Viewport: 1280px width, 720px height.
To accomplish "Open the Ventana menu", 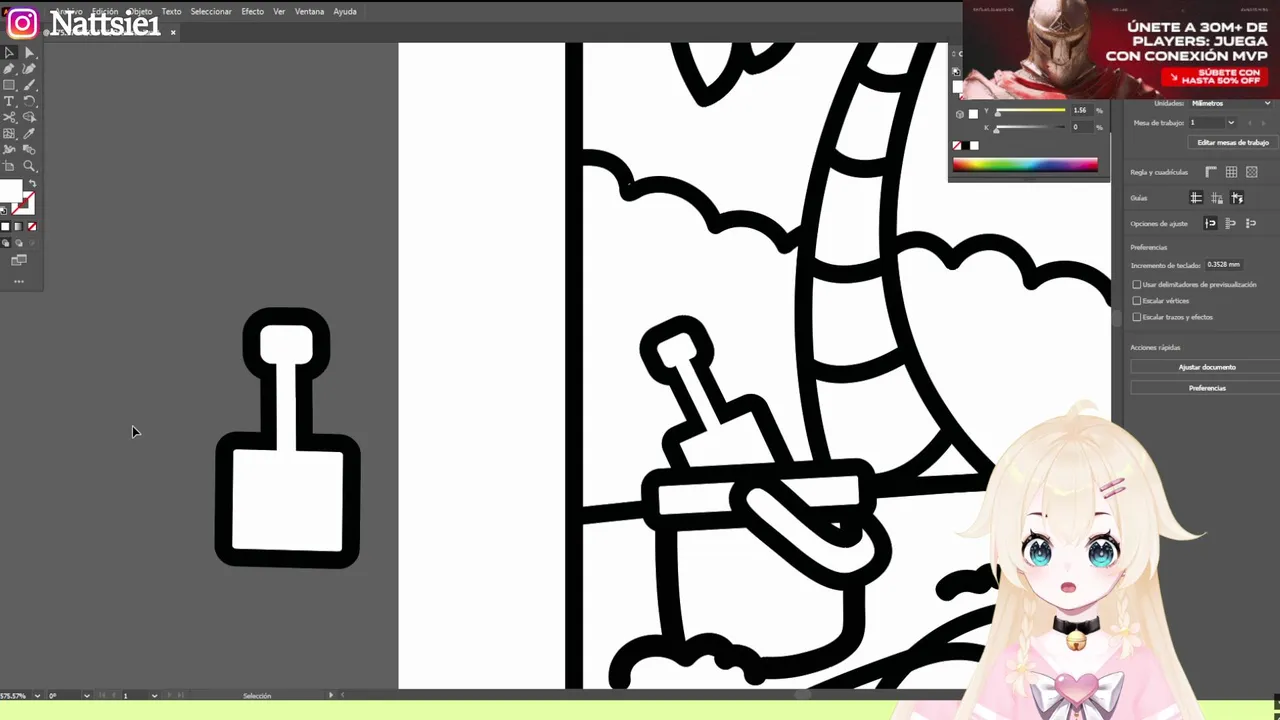I will pos(309,11).
